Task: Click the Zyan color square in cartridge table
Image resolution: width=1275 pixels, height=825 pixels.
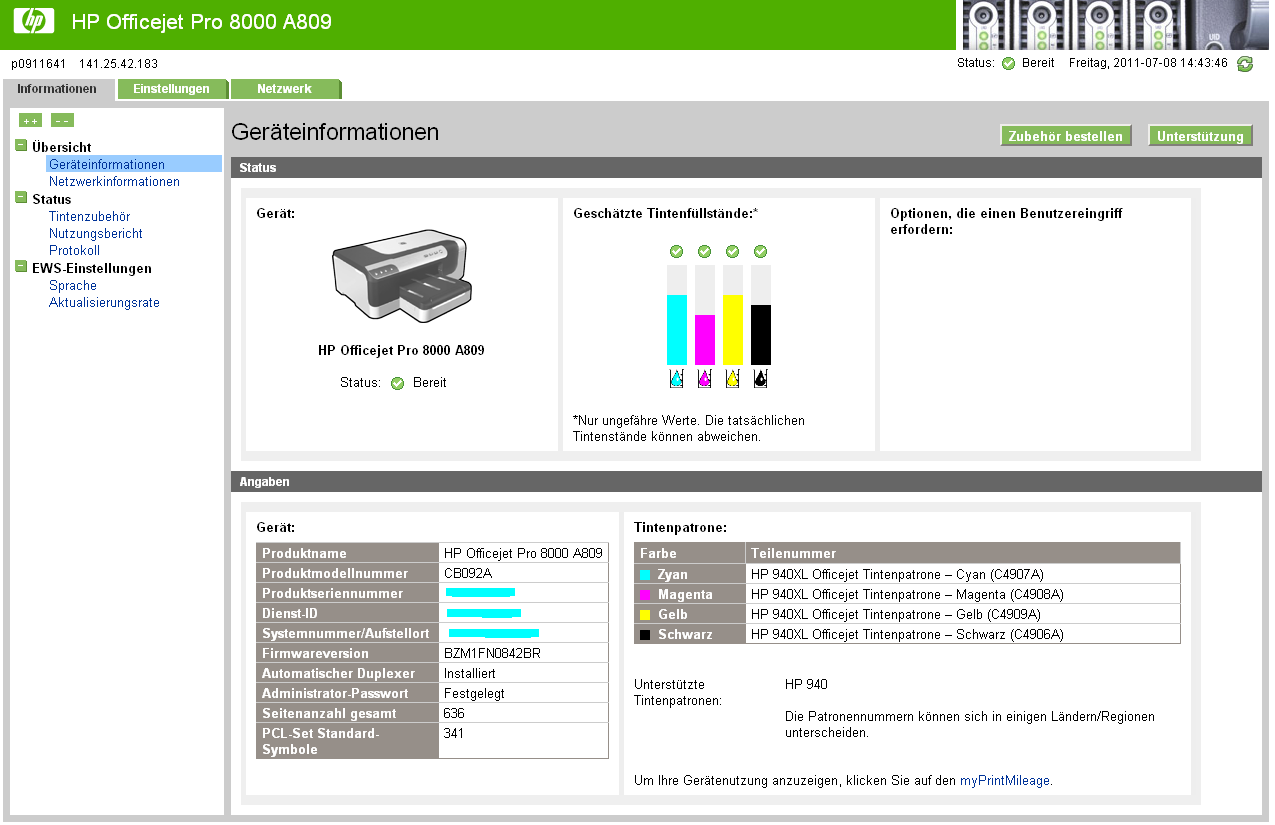Action: 645,575
